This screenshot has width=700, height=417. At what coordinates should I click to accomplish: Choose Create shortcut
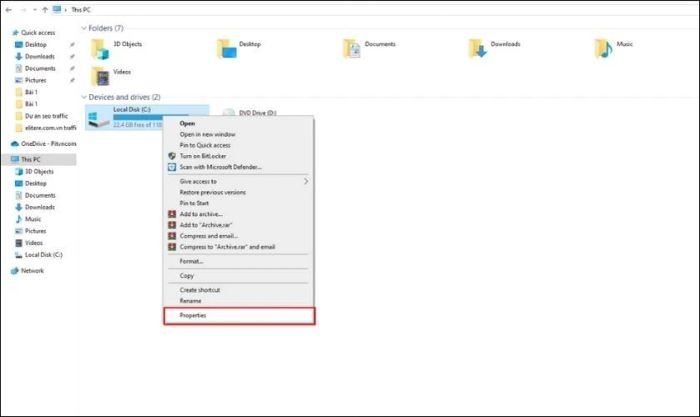[x=238, y=290]
